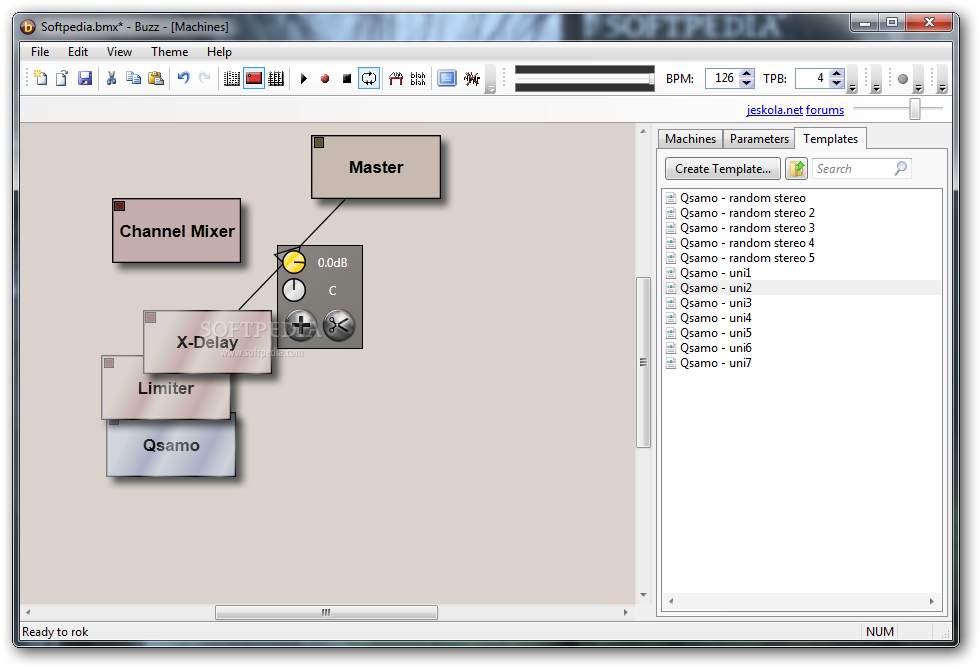Open the jeskola.net link

point(774,110)
